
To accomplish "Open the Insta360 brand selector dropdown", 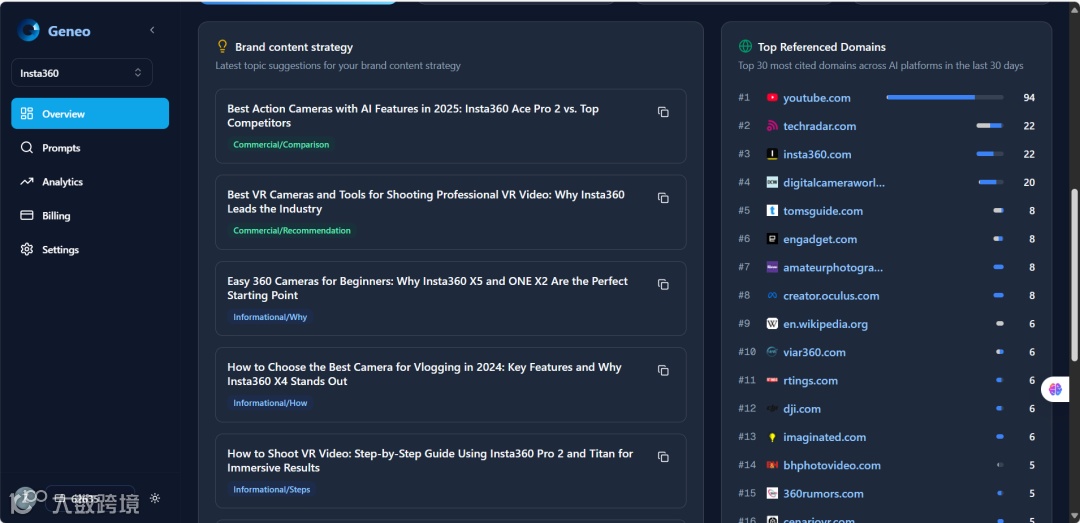I will coord(82,72).
